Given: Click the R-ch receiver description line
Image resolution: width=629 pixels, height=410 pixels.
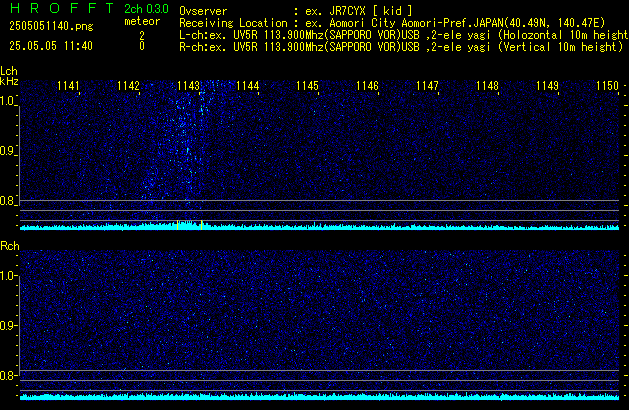Looking at the screenshot, I should [x=401, y=47].
